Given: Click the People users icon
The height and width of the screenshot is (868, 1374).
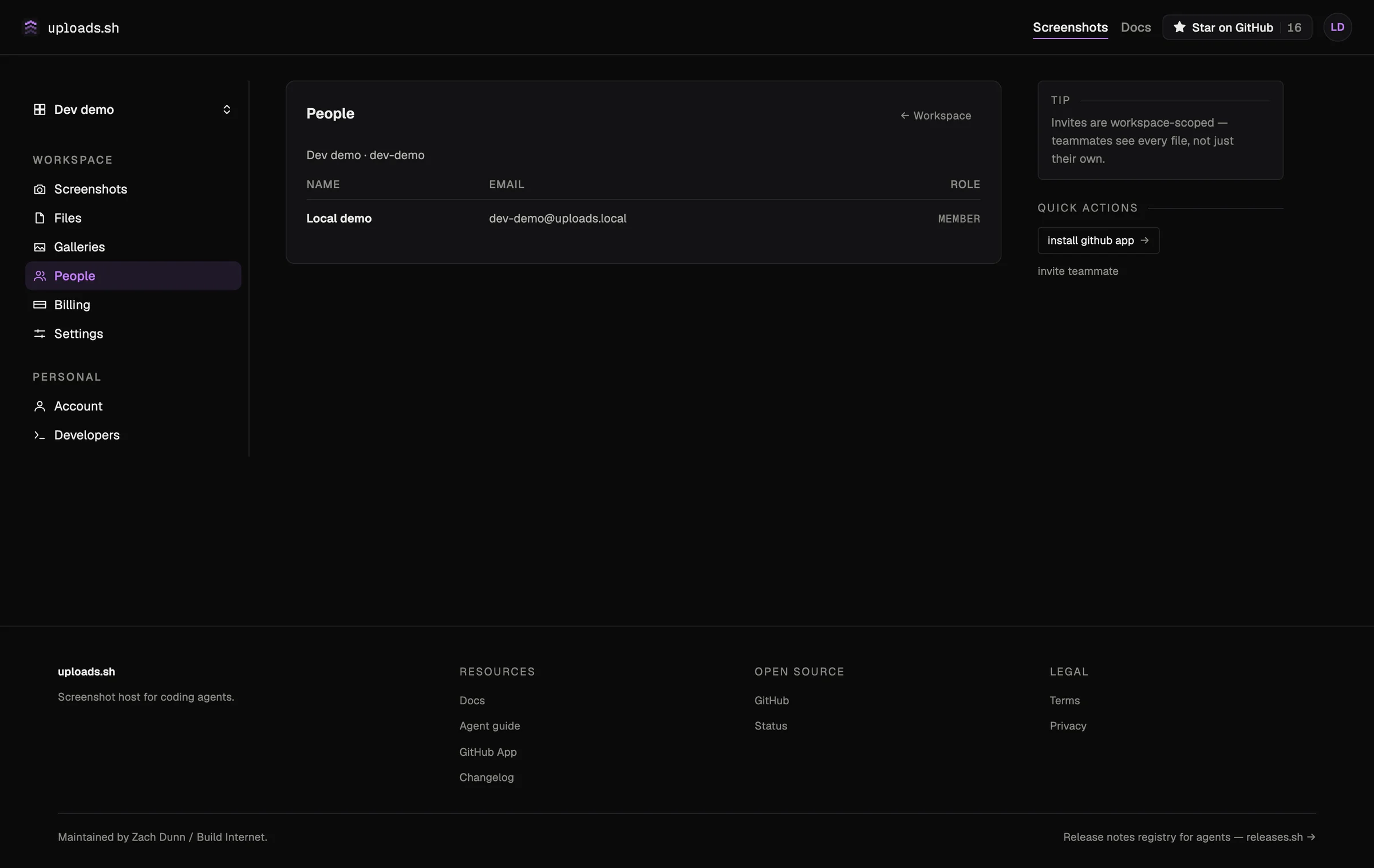Looking at the screenshot, I should [x=40, y=276].
